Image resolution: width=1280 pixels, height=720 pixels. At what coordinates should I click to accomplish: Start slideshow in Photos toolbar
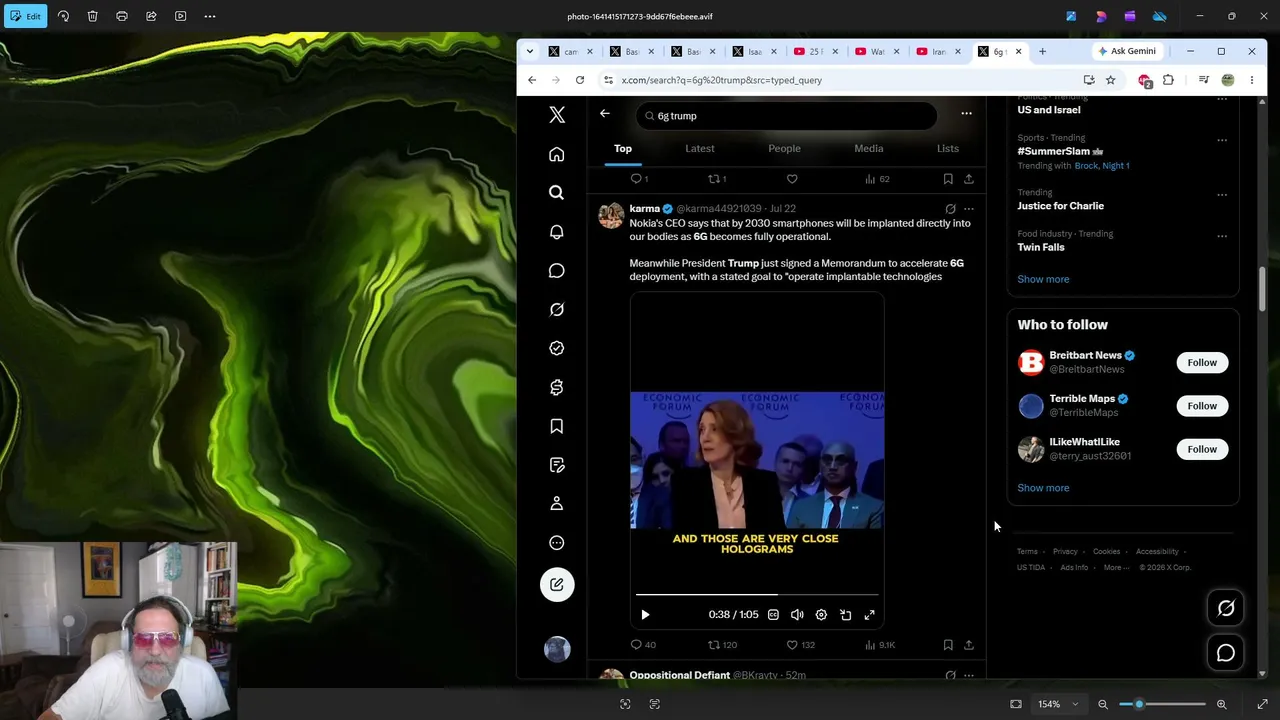click(x=180, y=16)
